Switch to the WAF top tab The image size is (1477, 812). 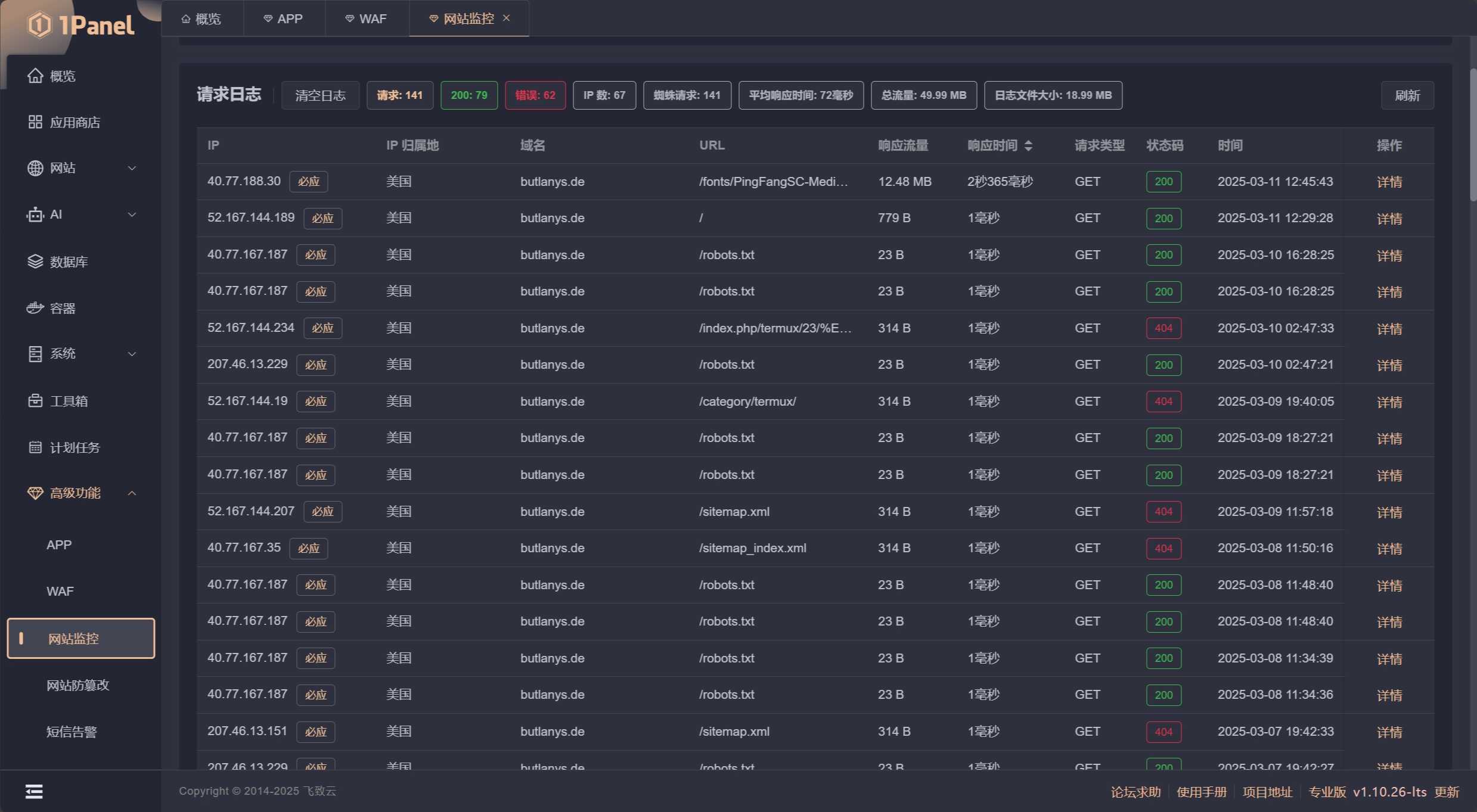click(367, 18)
